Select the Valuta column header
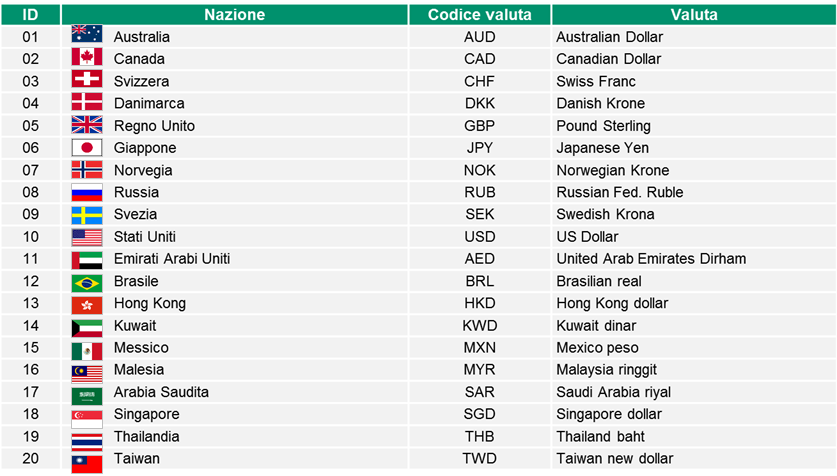837x476 pixels. (694, 14)
